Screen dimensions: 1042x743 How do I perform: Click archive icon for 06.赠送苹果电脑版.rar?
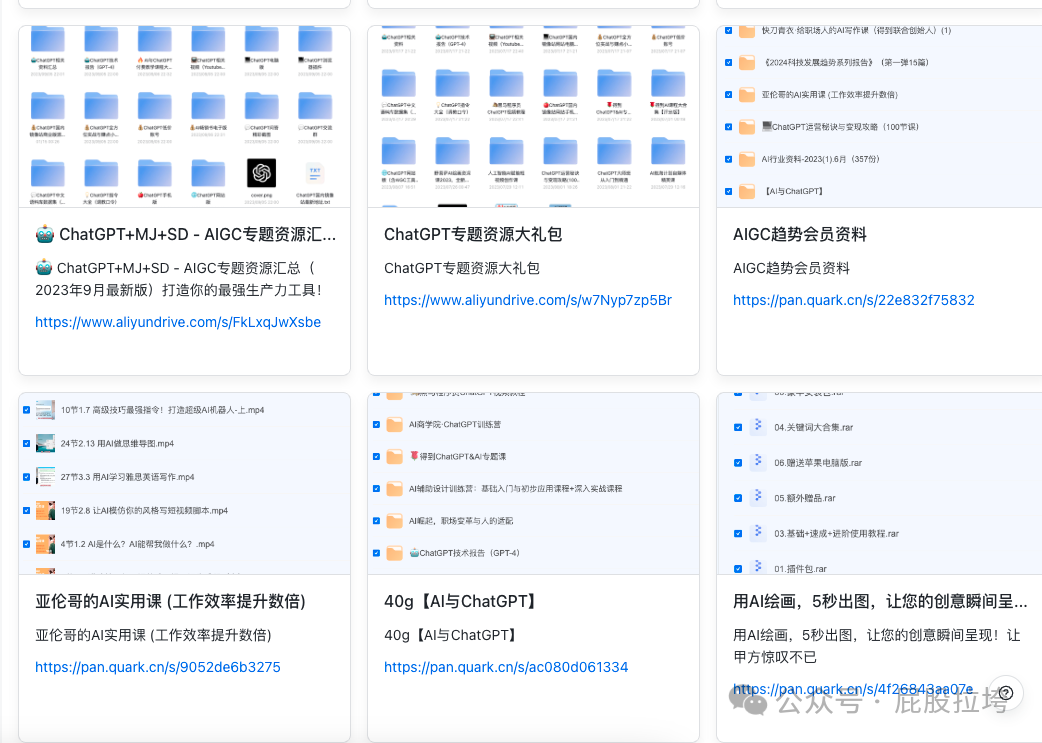click(758, 462)
